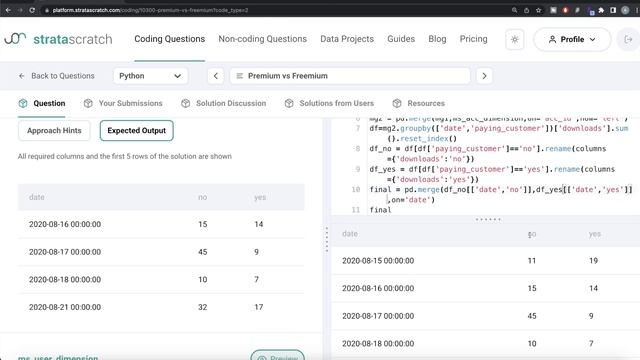Click Expected Output button

(137, 131)
